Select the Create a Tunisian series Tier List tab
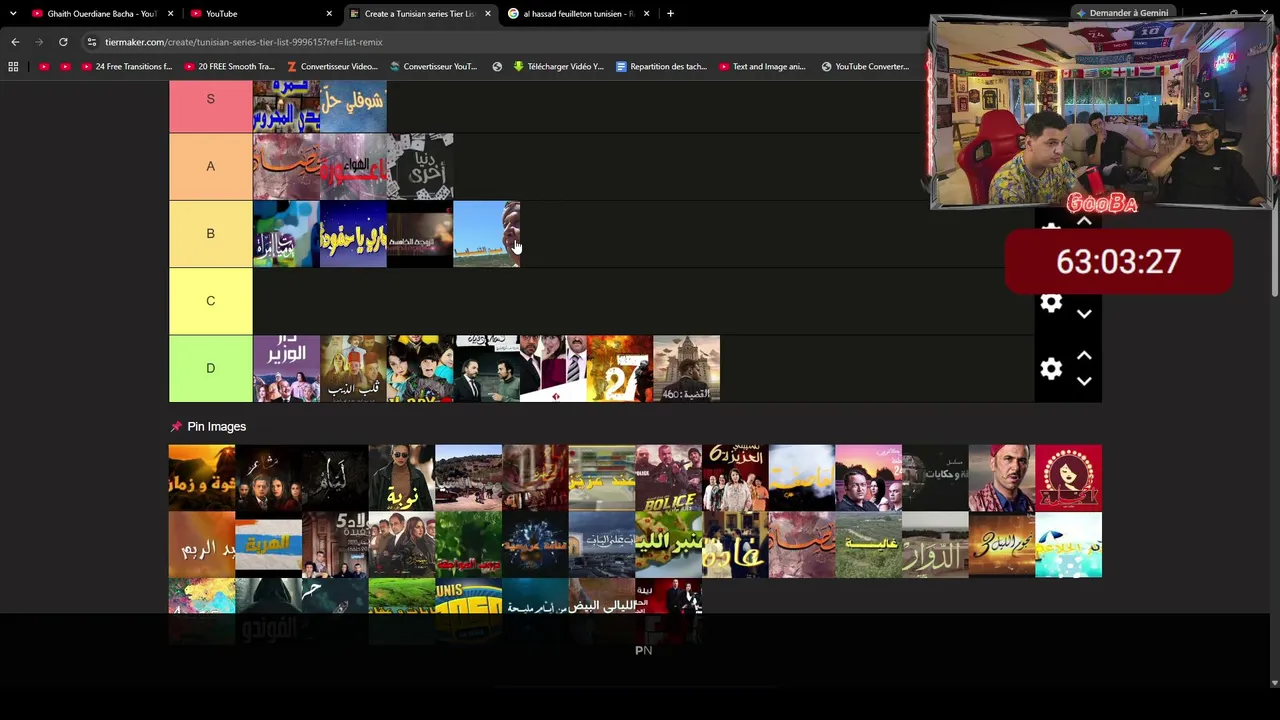 [x=420, y=14]
